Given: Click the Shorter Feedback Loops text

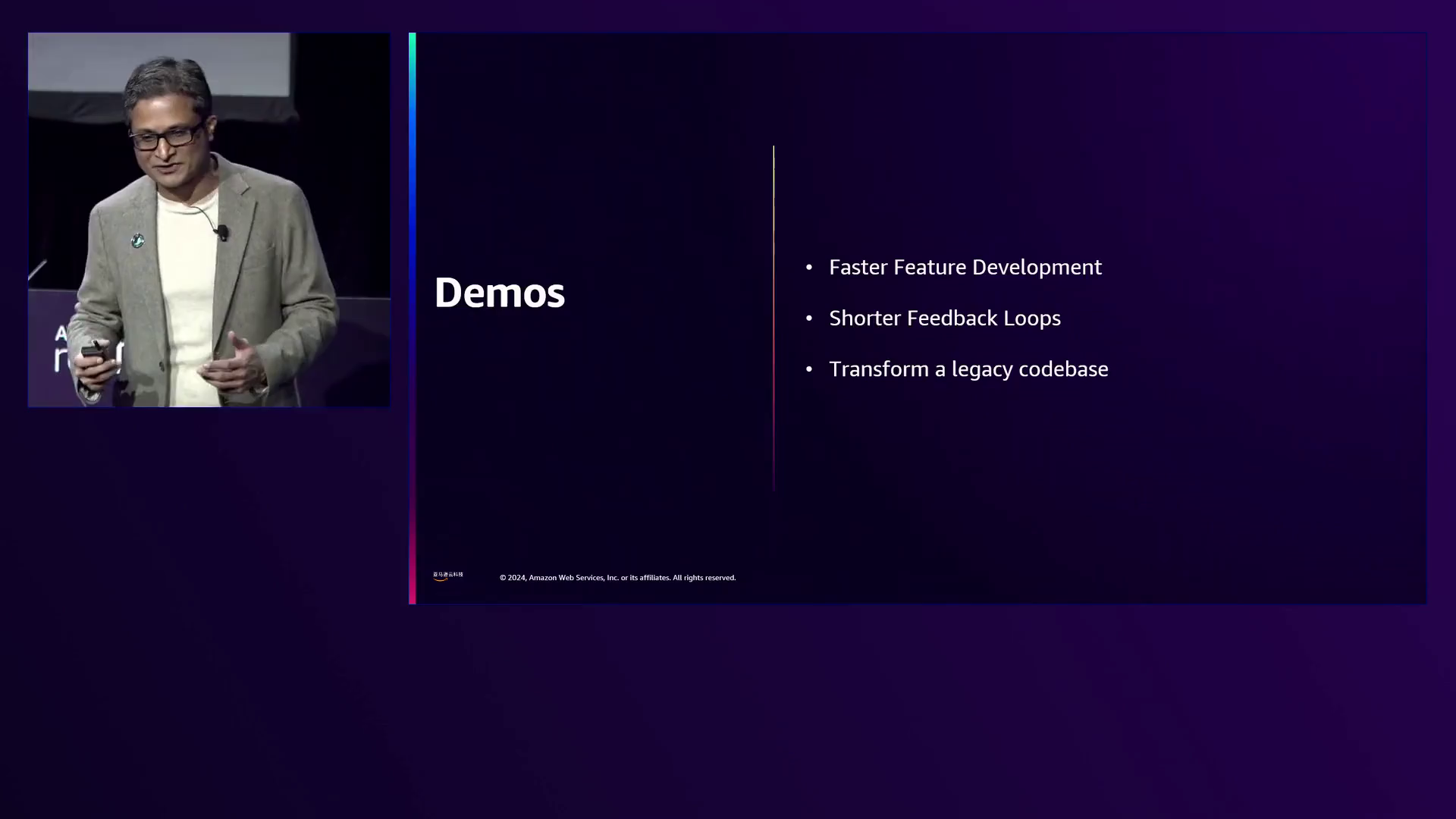Looking at the screenshot, I should click(x=944, y=318).
